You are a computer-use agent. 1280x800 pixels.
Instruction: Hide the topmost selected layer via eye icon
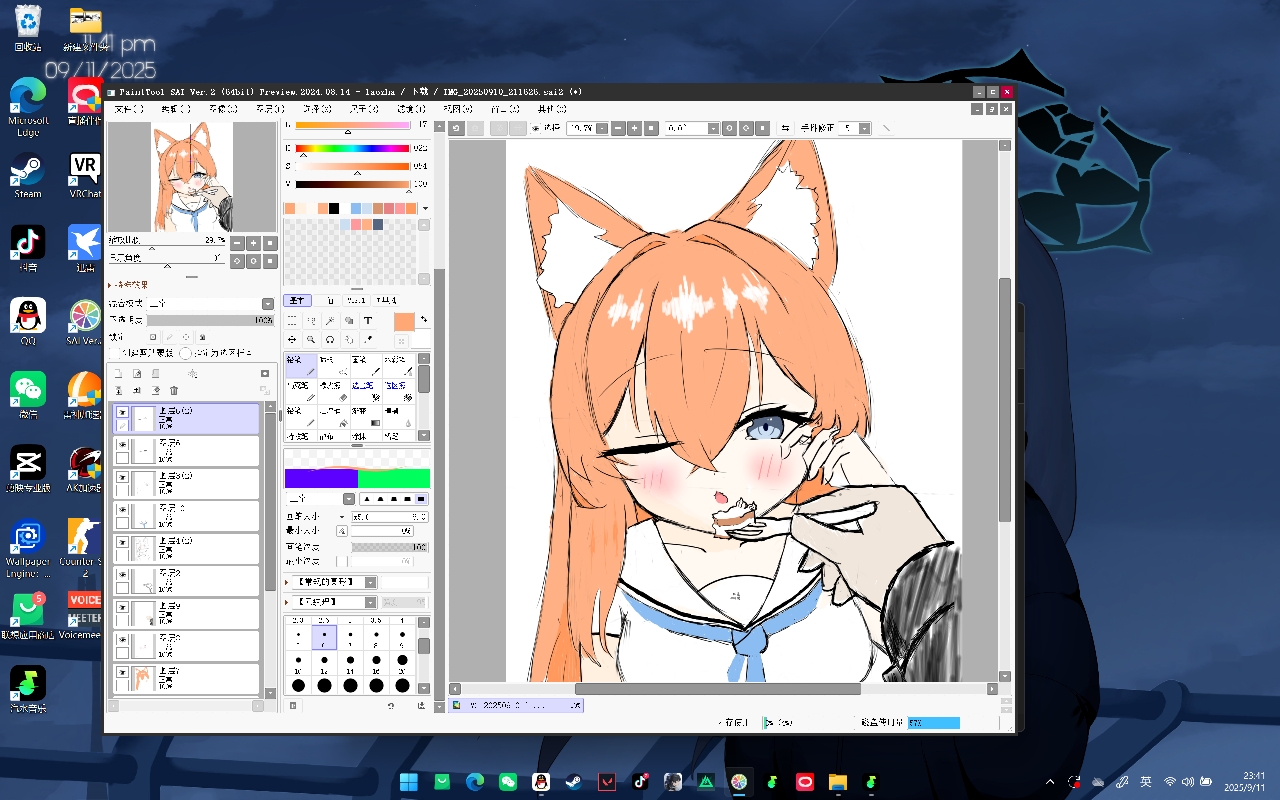pos(122,412)
